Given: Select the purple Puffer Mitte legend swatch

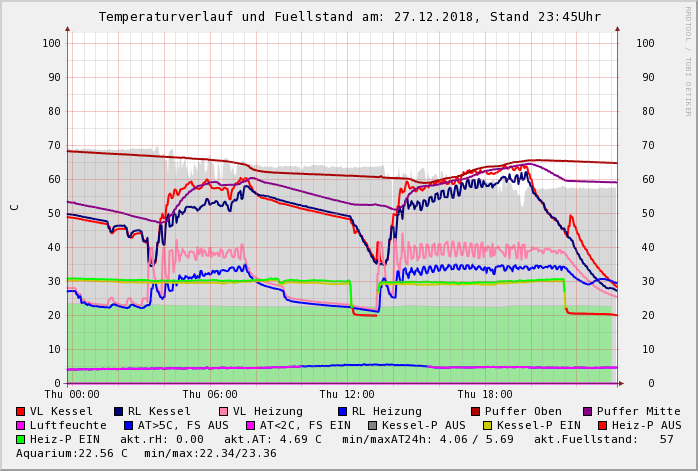Looking at the screenshot, I should [588, 411].
